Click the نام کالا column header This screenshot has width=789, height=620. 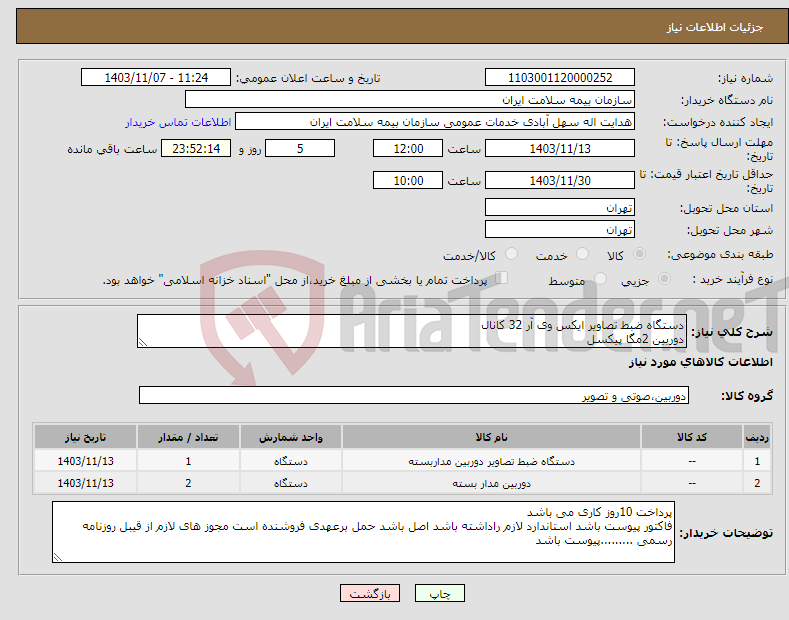[491, 437]
